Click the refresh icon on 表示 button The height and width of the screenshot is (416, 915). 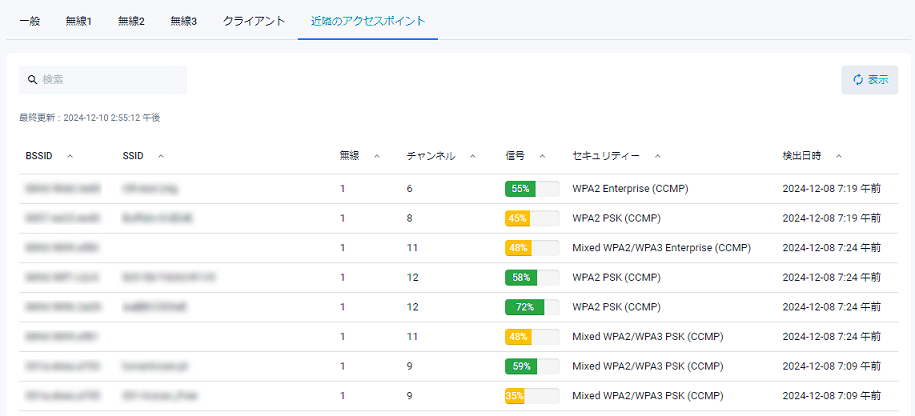(857, 80)
